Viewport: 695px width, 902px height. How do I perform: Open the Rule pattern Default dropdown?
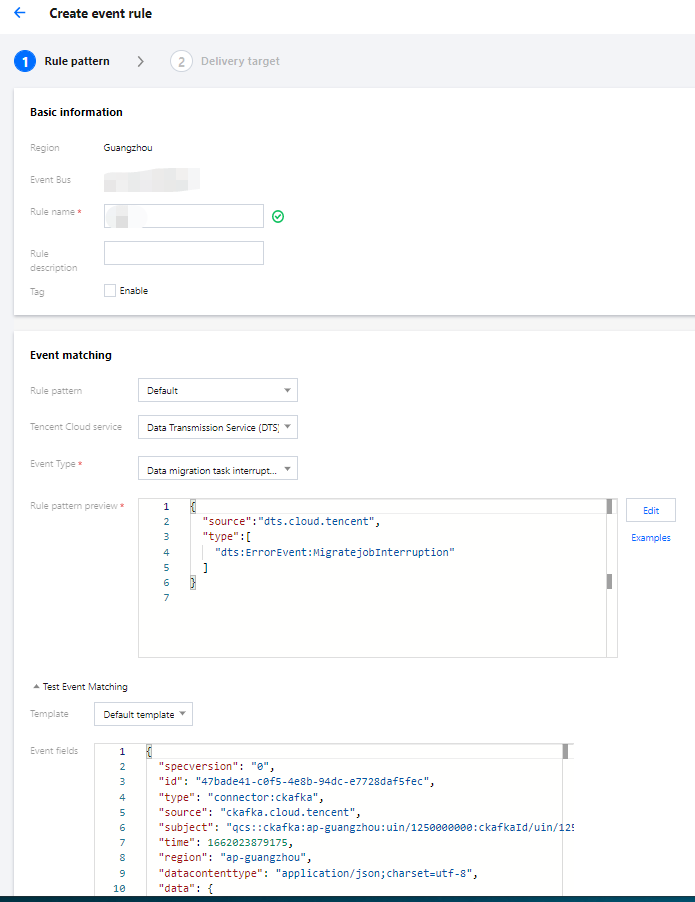tap(217, 390)
